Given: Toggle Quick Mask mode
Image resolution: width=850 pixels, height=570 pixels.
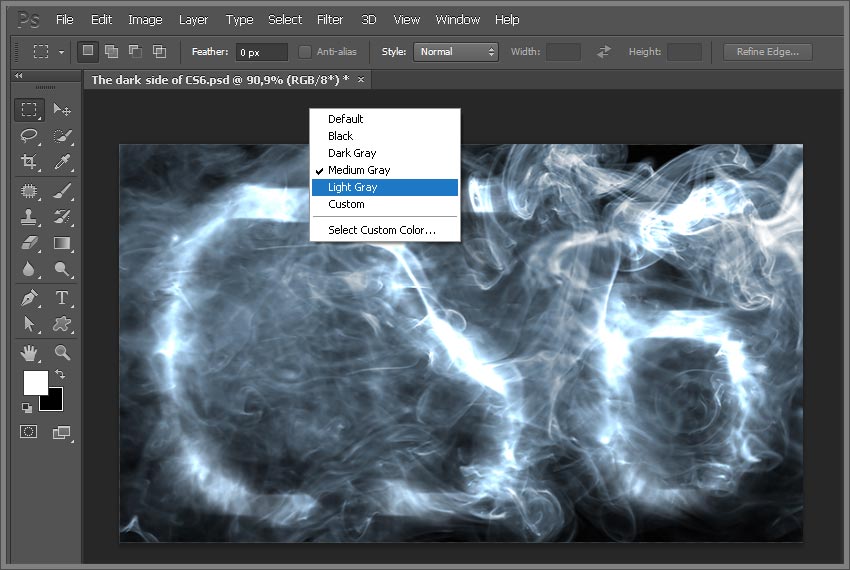Looking at the screenshot, I should pyautogui.click(x=29, y=432).
